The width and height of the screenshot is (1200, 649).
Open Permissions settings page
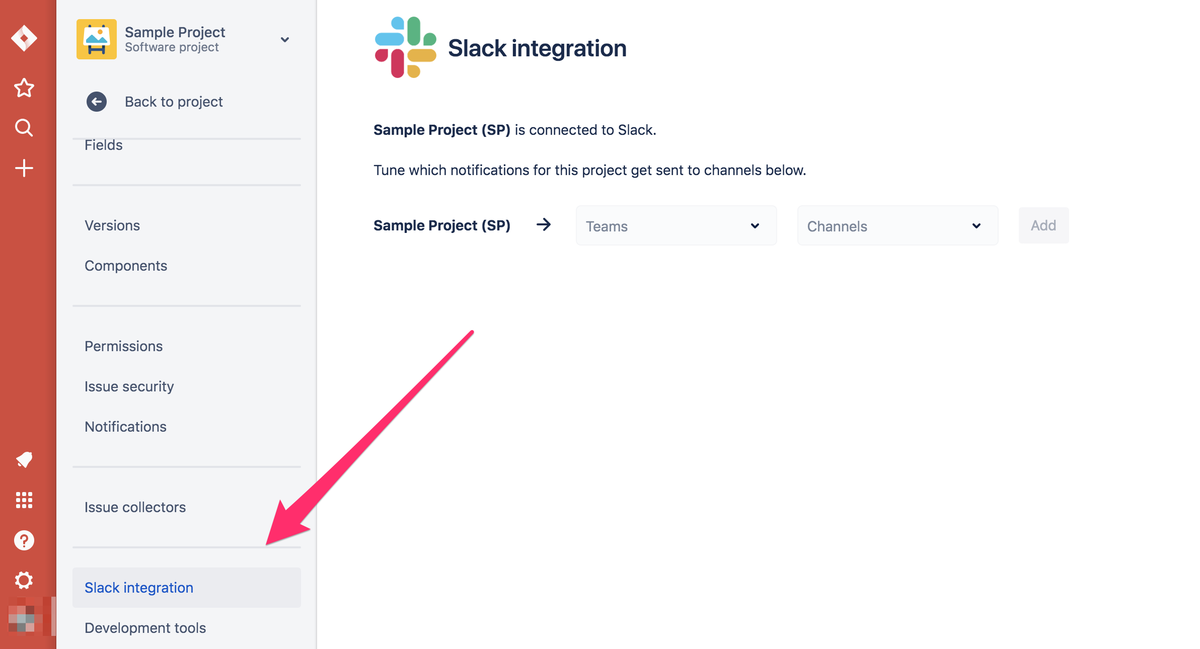[x=124, y=346]
